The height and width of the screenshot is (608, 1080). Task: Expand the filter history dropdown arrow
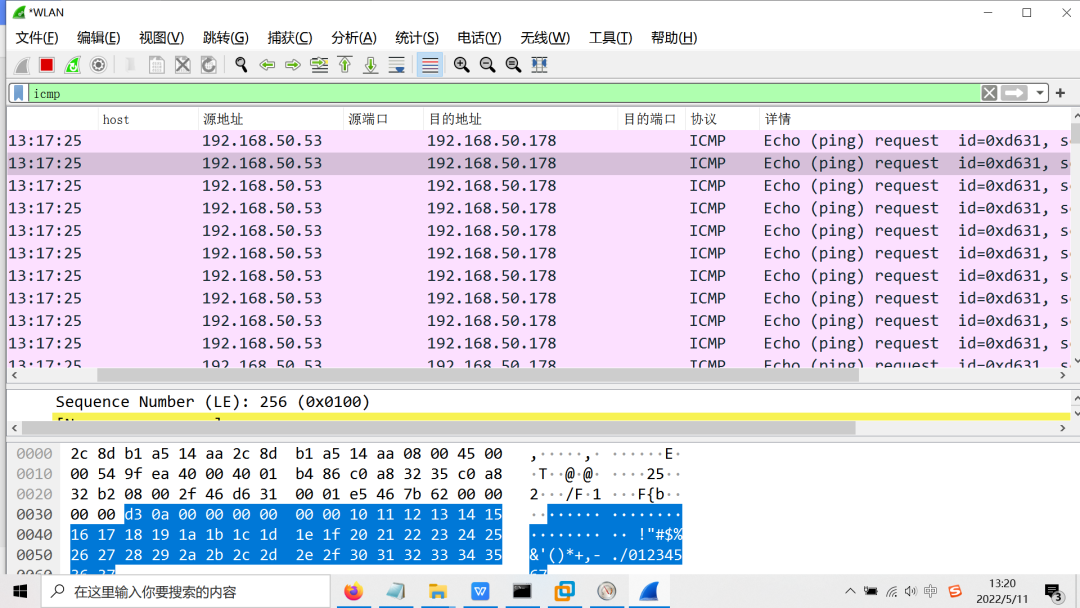tap(1040, 93)
